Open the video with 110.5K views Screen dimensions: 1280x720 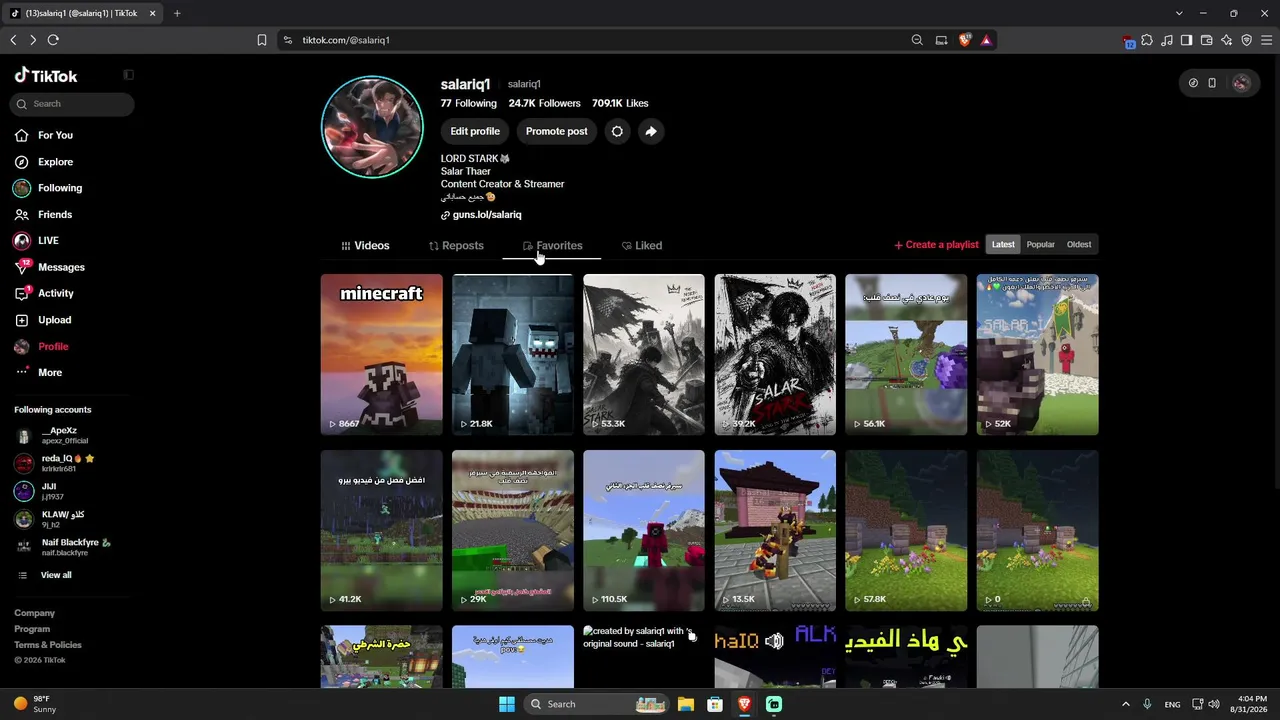click(644, 530)
